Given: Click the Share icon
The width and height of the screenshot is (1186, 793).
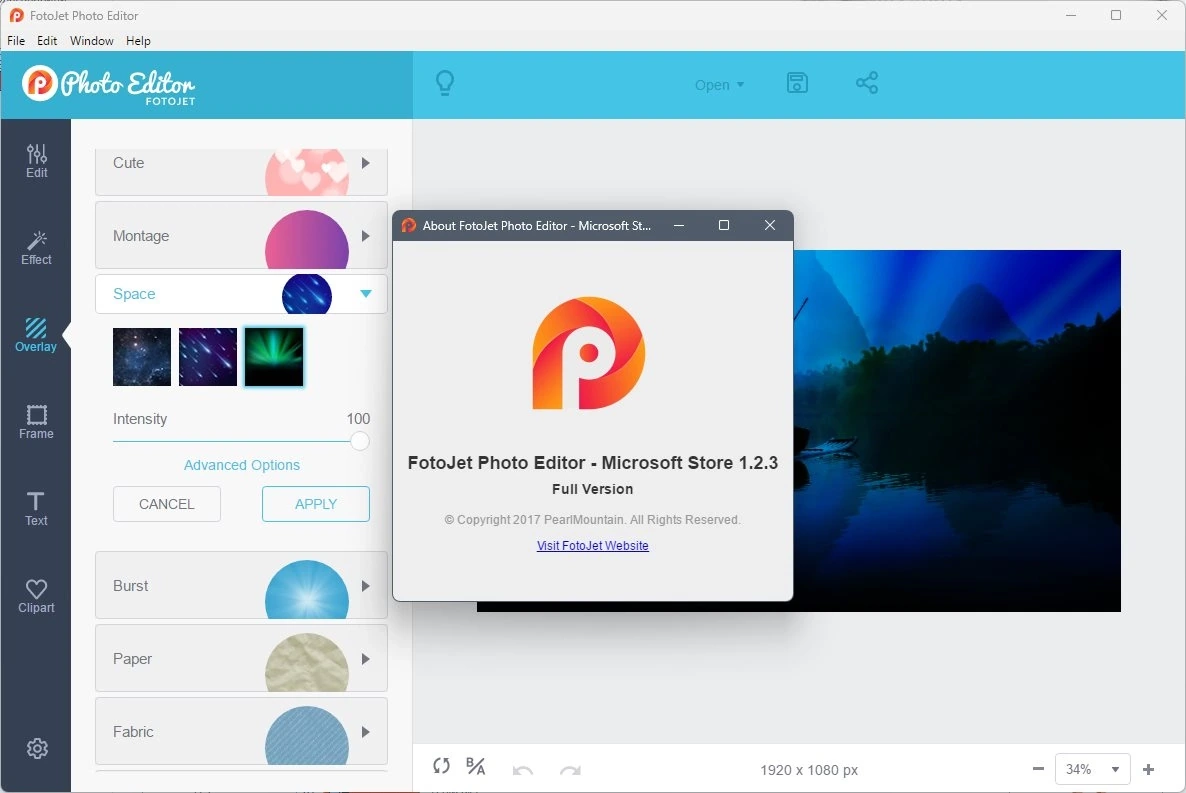Looking at the screenshot, I should (x=867, y=82).
